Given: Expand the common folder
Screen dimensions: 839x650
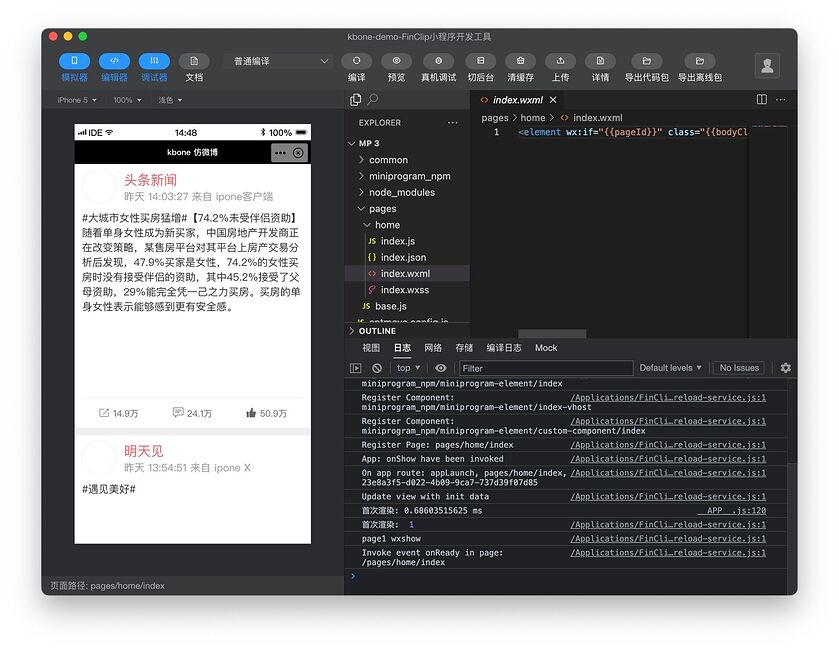Looking at the screenshot, I should [388, 160].
